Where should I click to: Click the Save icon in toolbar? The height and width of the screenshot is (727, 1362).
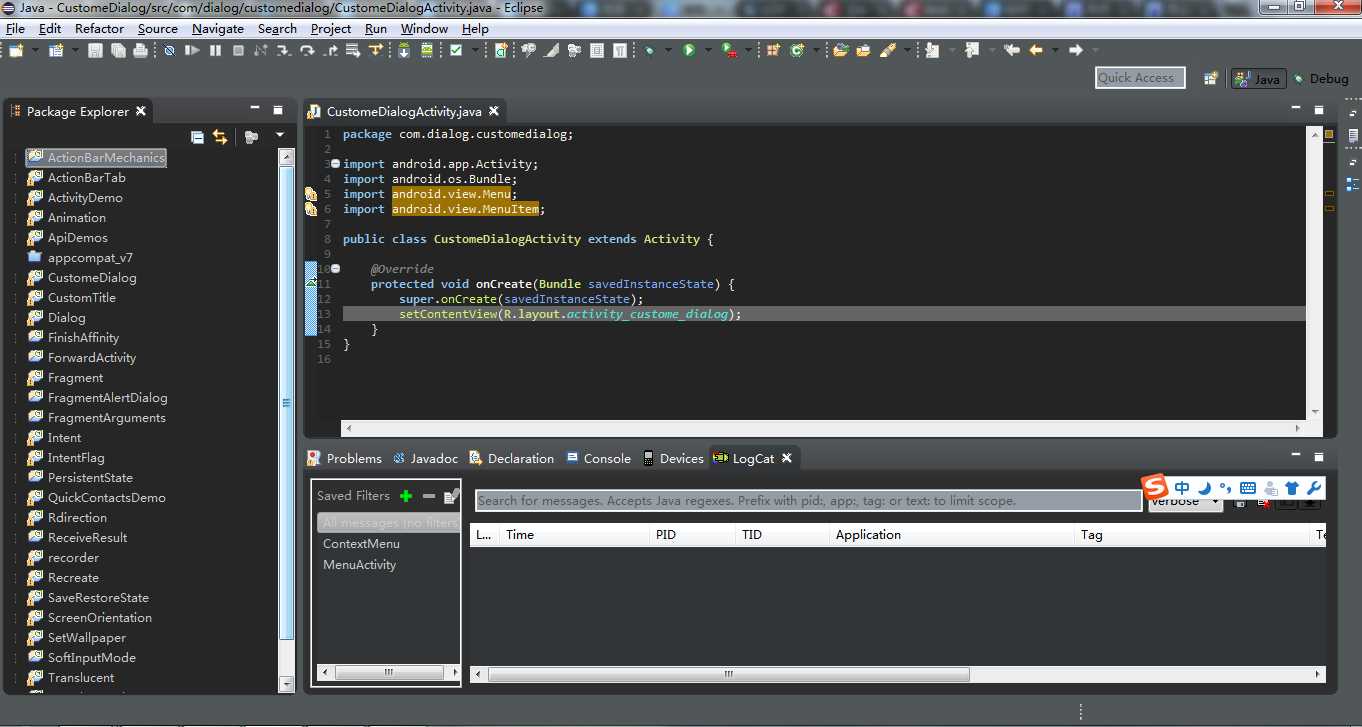[x=95, y=50]
